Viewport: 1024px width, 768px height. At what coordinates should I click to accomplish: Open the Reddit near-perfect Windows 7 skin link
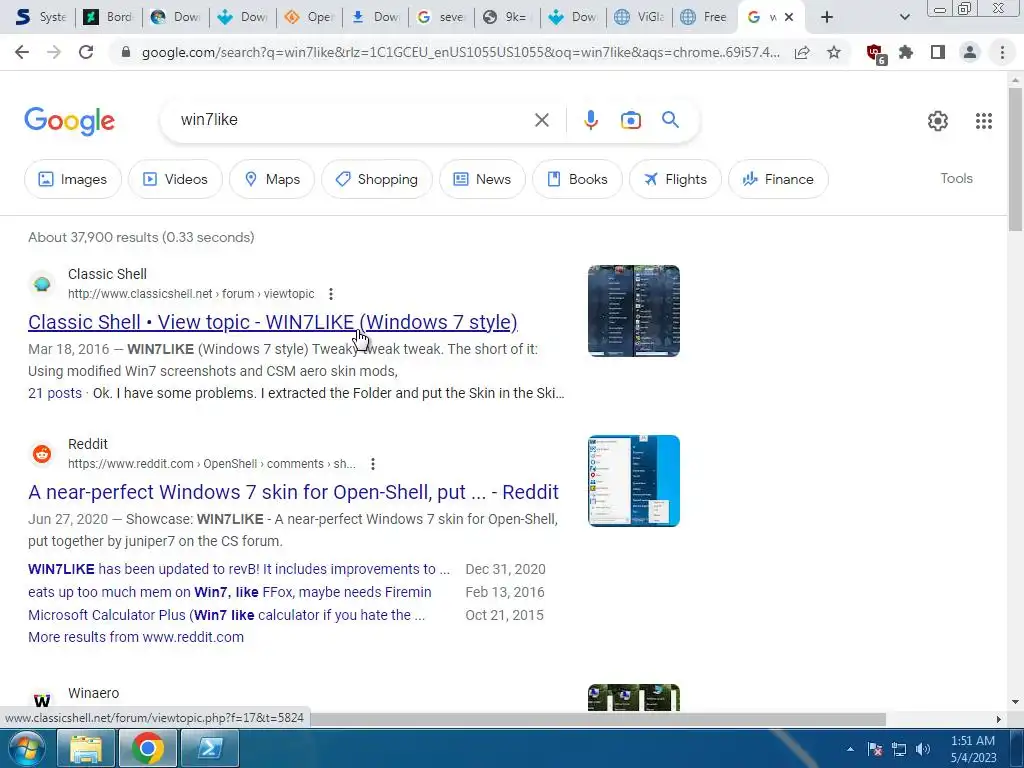293,492
